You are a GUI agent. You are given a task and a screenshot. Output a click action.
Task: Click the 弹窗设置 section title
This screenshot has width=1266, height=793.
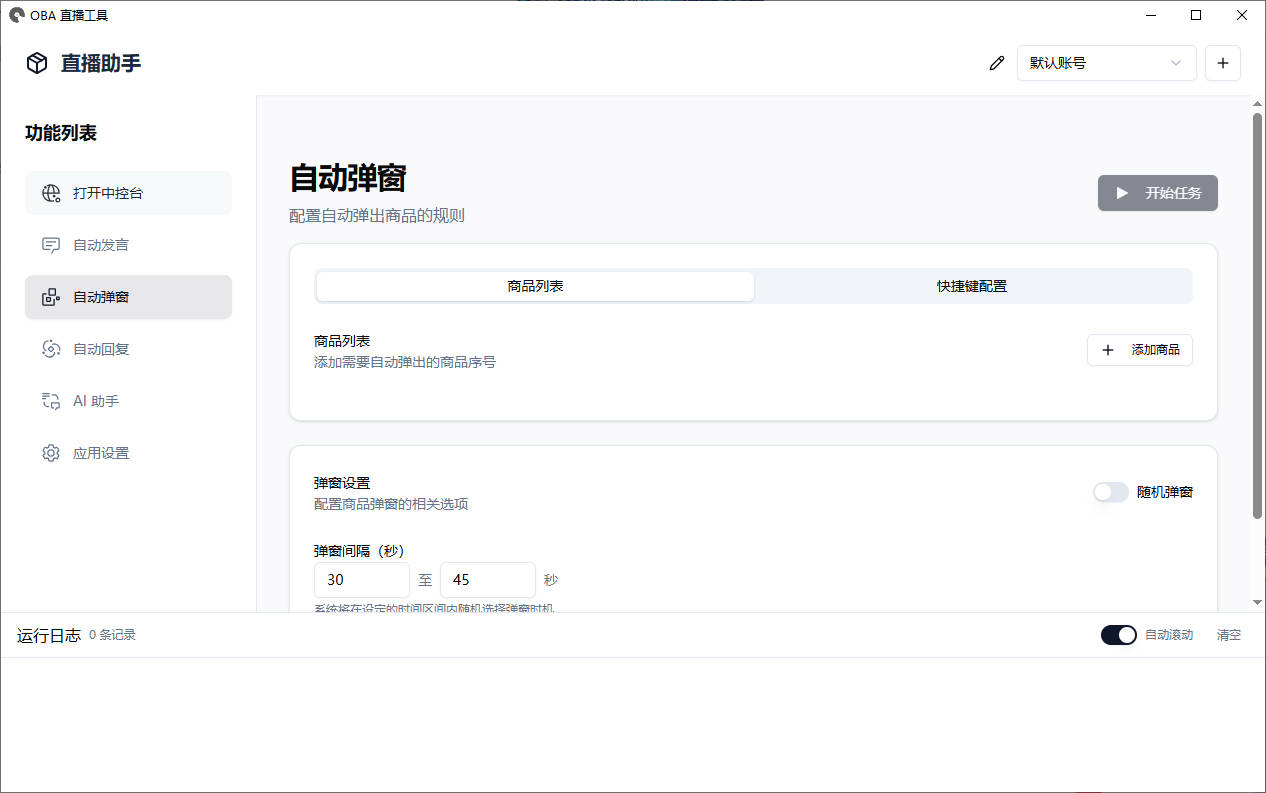pos(342,483)
